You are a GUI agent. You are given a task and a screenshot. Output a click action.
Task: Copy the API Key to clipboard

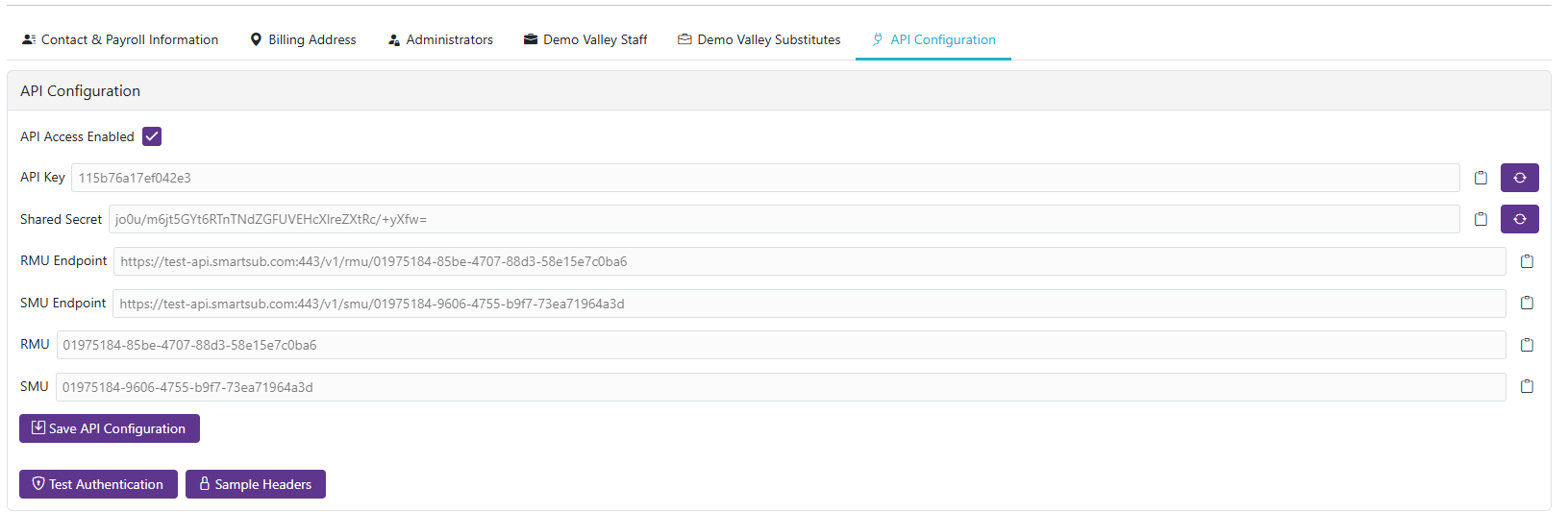[1481, 178]
